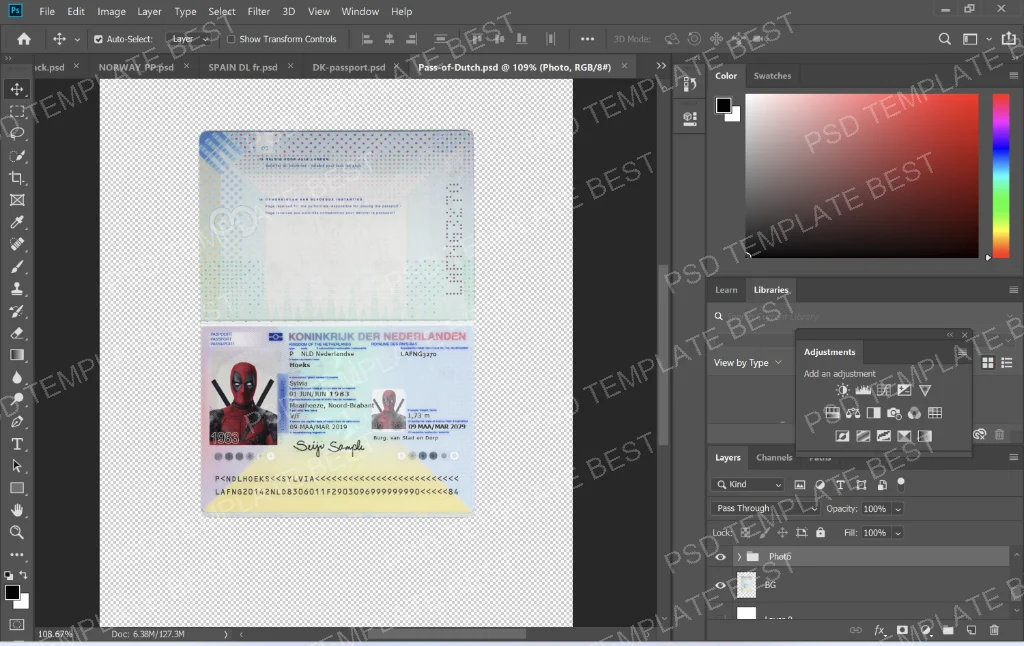Select the Dodge tool
The image size is (1024, 646).
pyautogui.click(x=17, y=400)
